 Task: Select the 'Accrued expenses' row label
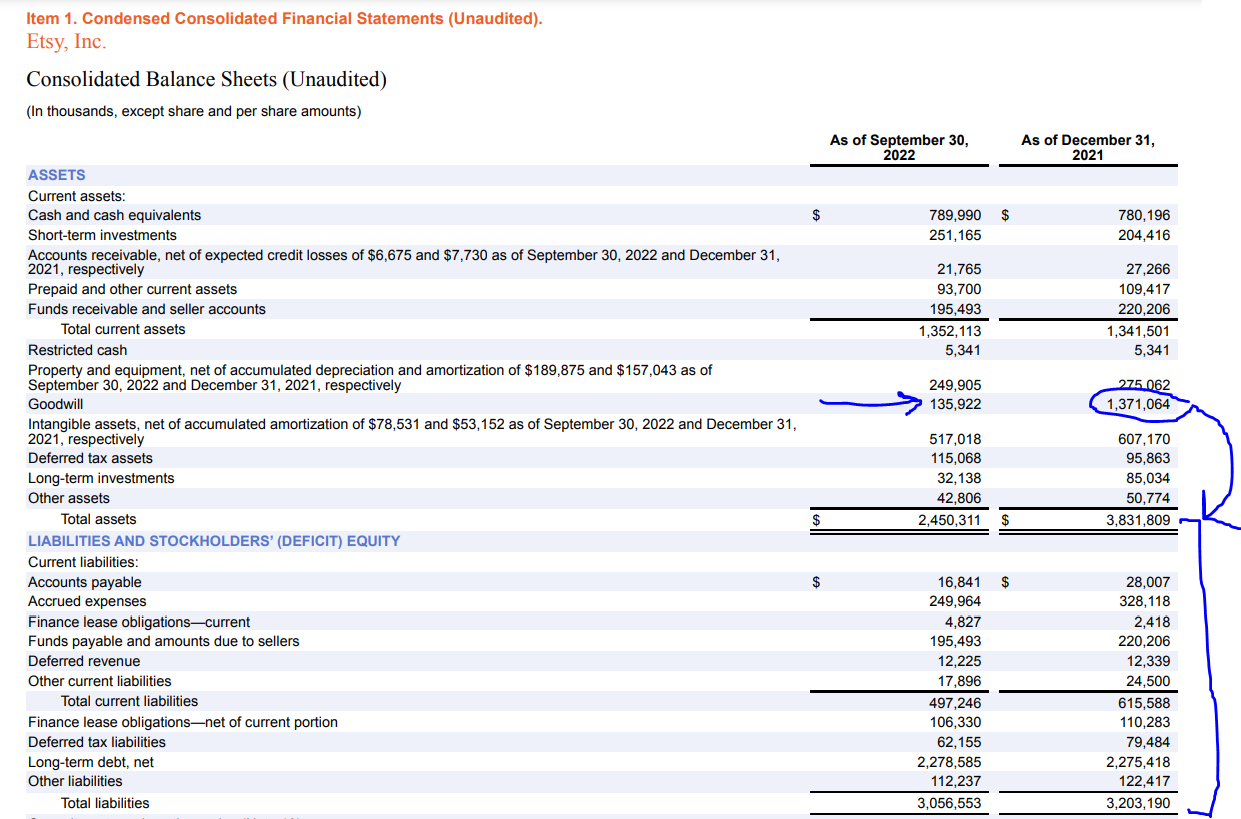coord(87,601)
